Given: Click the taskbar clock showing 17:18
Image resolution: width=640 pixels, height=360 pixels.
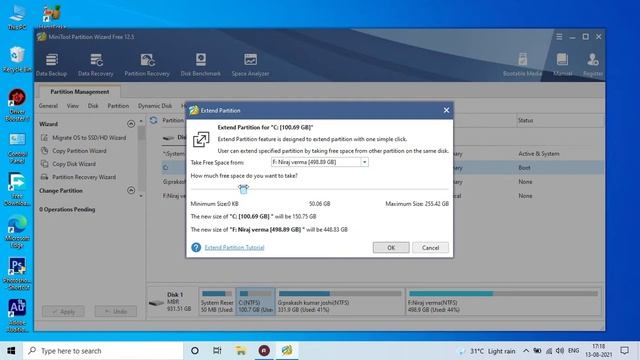Looking at the screenshot, I should pyautogui.click(x=598, y=351).
